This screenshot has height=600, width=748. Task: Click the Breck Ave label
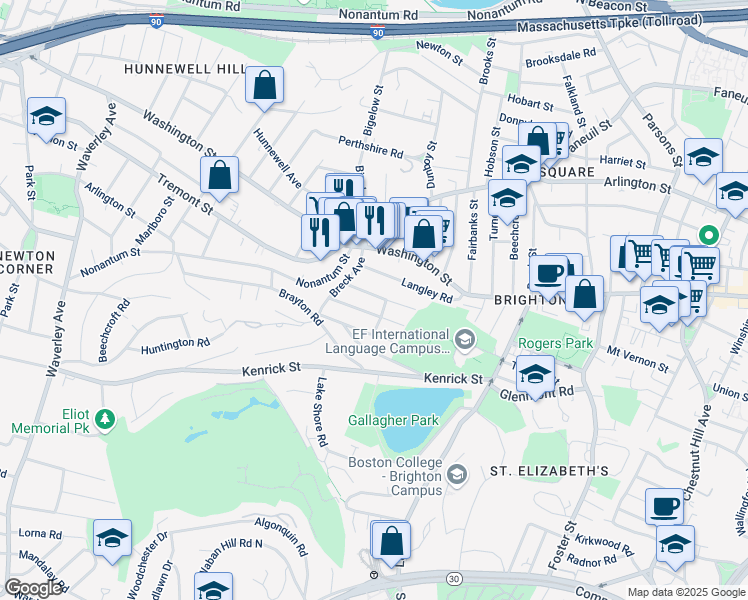click(x=347, y=278)
